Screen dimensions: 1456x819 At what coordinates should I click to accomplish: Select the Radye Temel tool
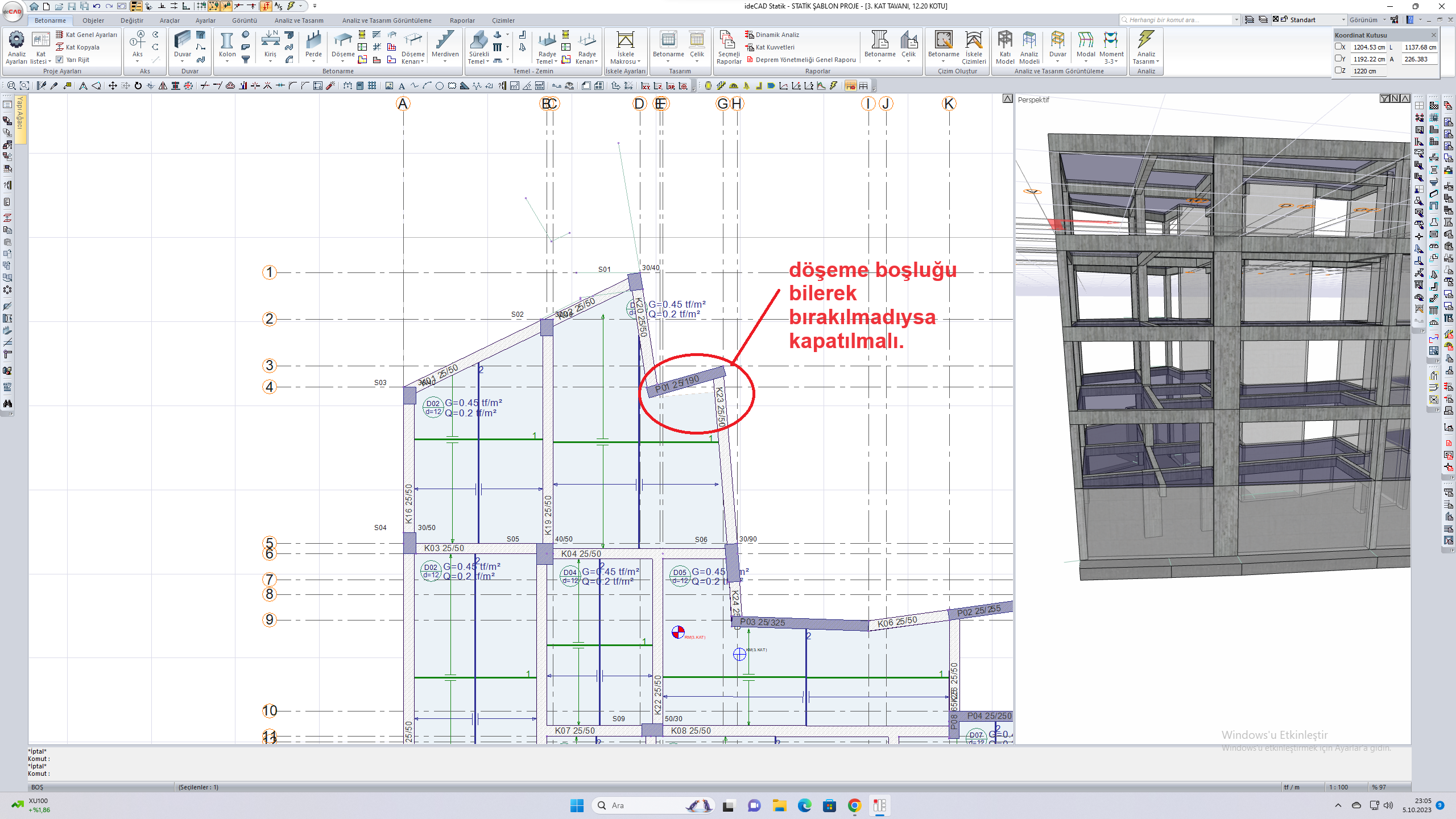coord(547,48)
